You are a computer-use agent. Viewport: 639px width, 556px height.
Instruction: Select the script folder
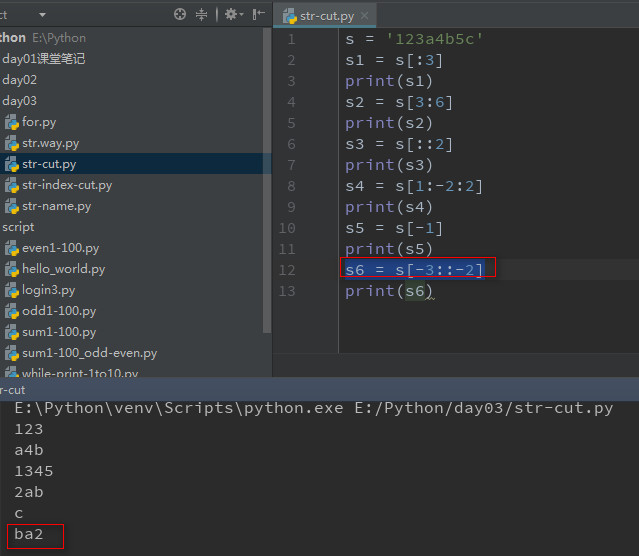pos(18,227)
